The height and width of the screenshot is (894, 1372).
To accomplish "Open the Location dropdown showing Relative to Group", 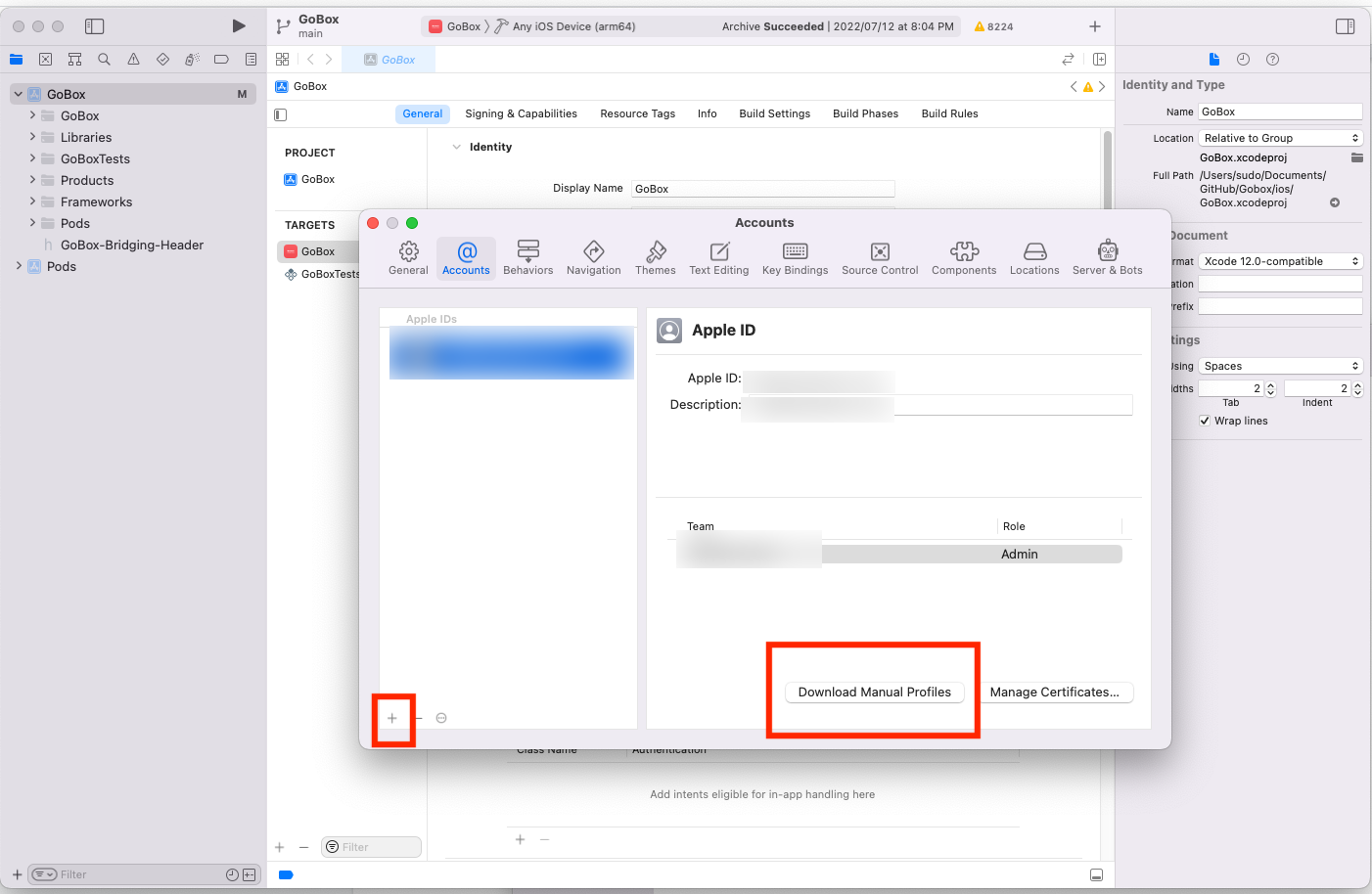I will point(1280,138).
